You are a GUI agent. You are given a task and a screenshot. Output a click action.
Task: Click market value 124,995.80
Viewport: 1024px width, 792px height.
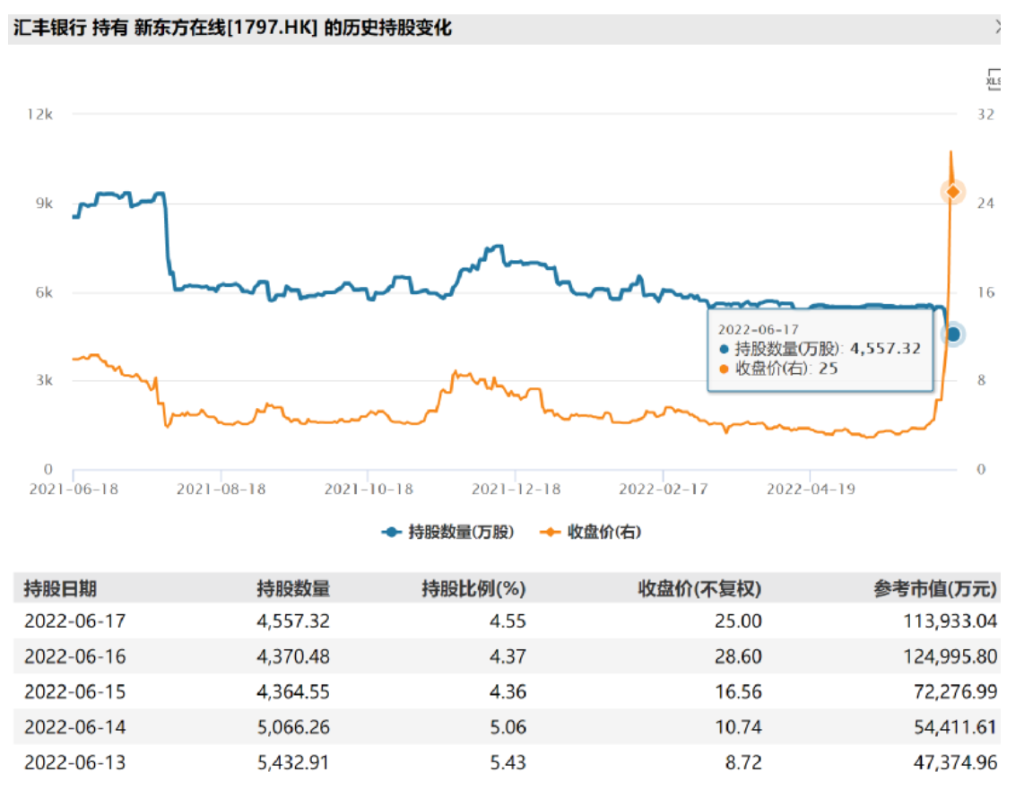coord(950,656)
